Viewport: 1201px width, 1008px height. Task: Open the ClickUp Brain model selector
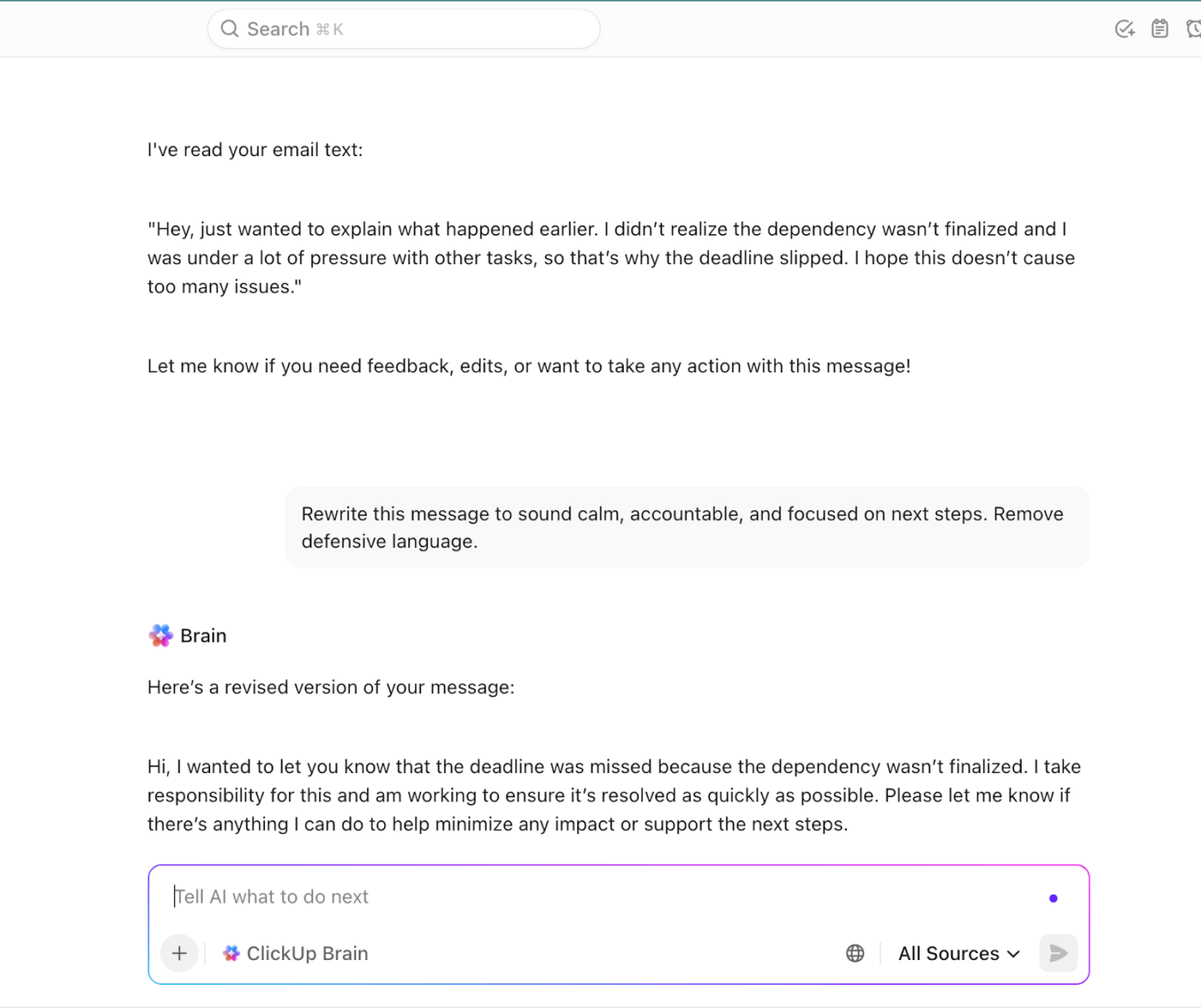pos(295,953)
